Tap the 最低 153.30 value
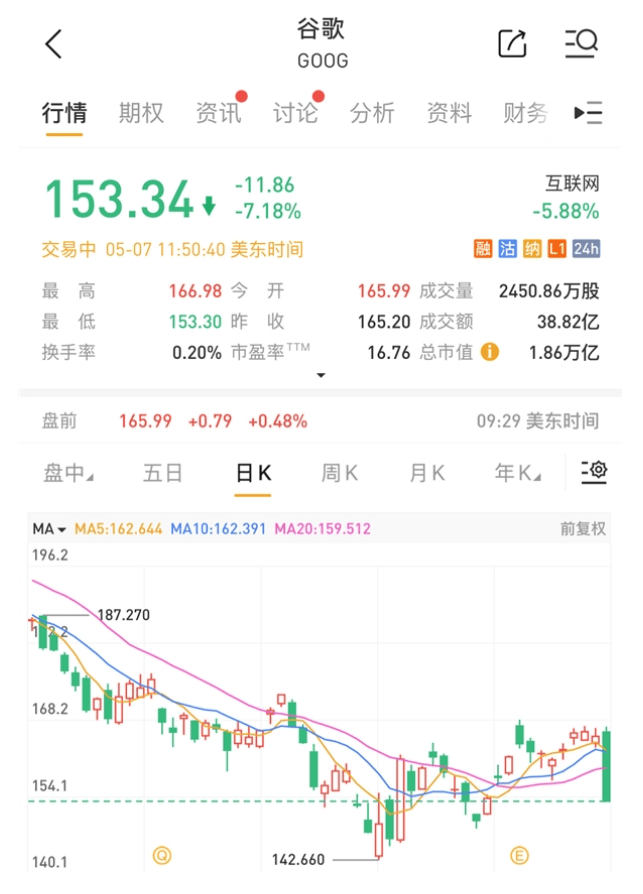 point(195,322)
